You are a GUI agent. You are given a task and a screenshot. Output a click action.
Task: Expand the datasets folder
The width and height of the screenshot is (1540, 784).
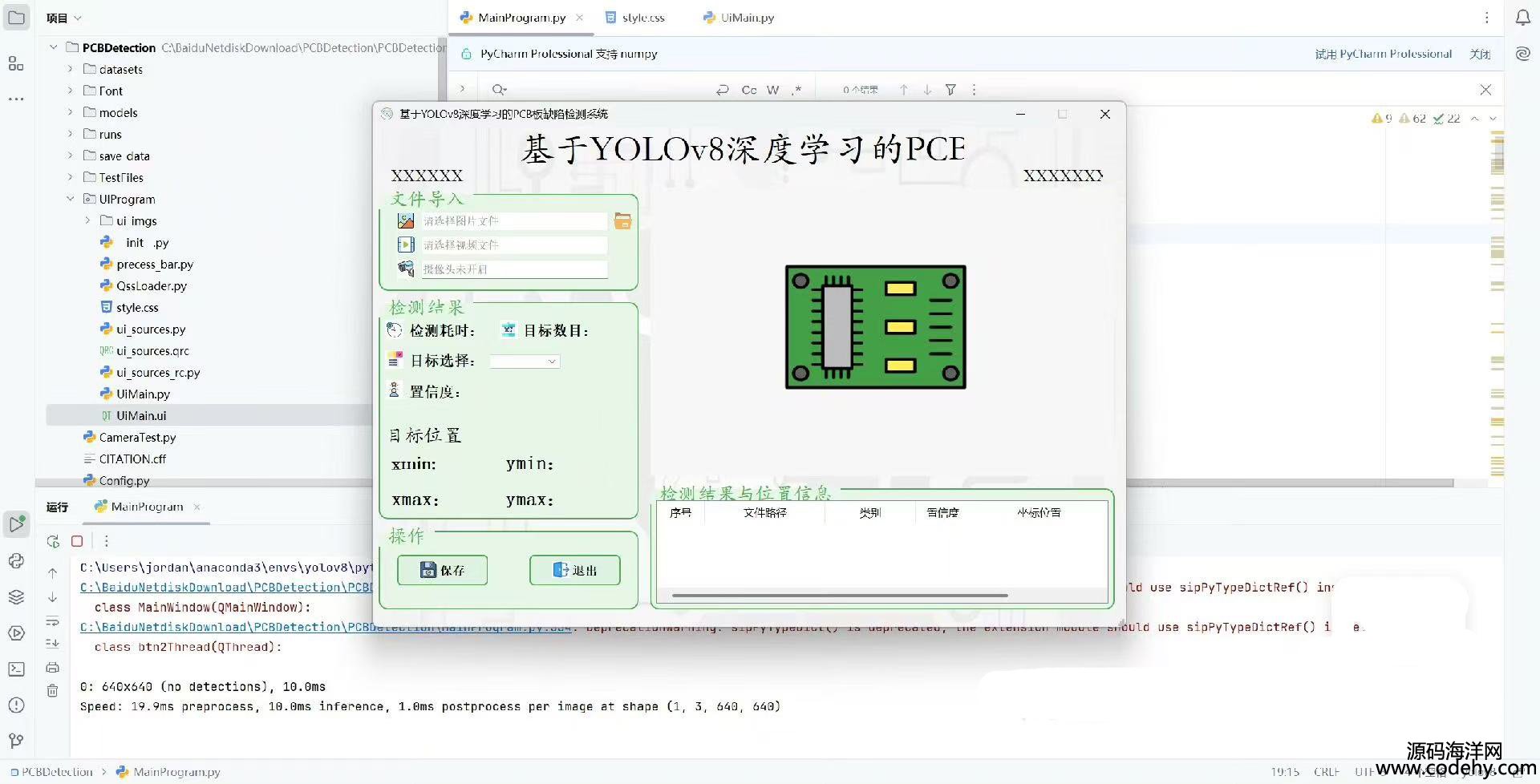71,69
